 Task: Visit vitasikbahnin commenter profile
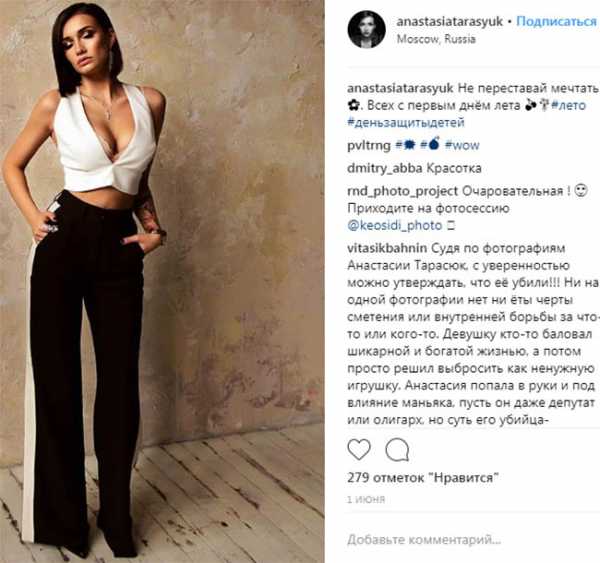pos(387,248)
